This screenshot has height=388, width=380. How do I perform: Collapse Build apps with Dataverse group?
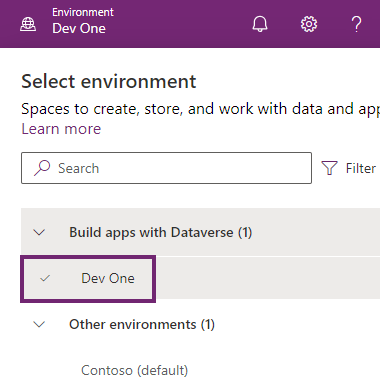pos(39,232)
